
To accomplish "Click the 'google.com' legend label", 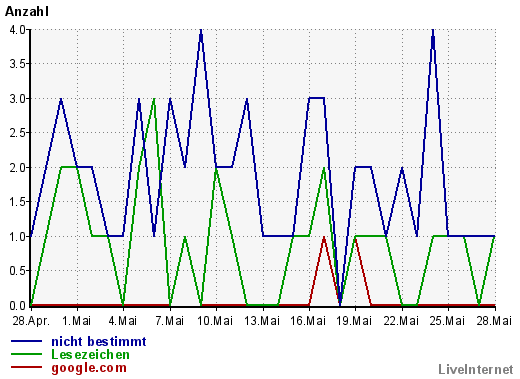I will (x=89, y=368).
